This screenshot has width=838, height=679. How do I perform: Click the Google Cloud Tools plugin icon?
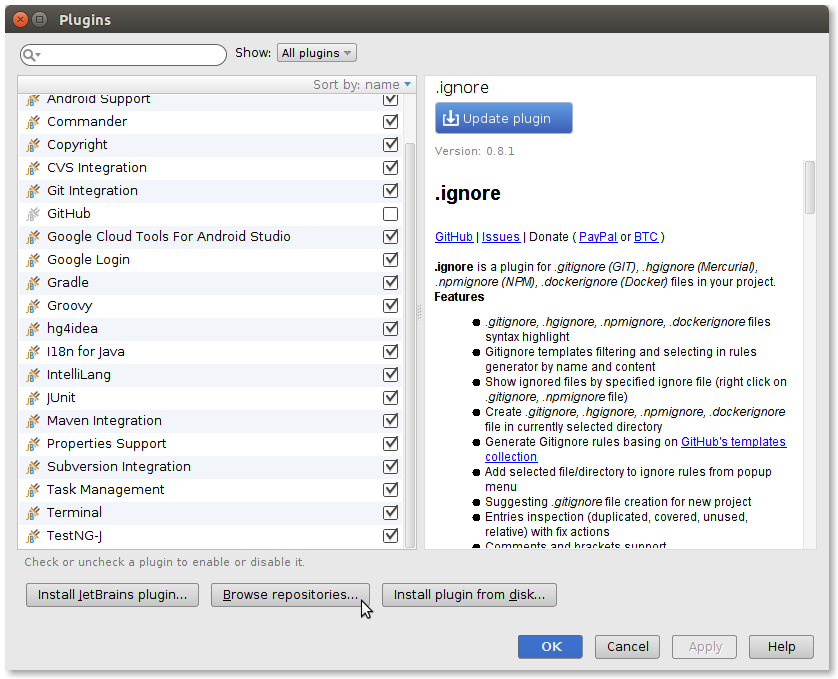(x=33, y=237)
